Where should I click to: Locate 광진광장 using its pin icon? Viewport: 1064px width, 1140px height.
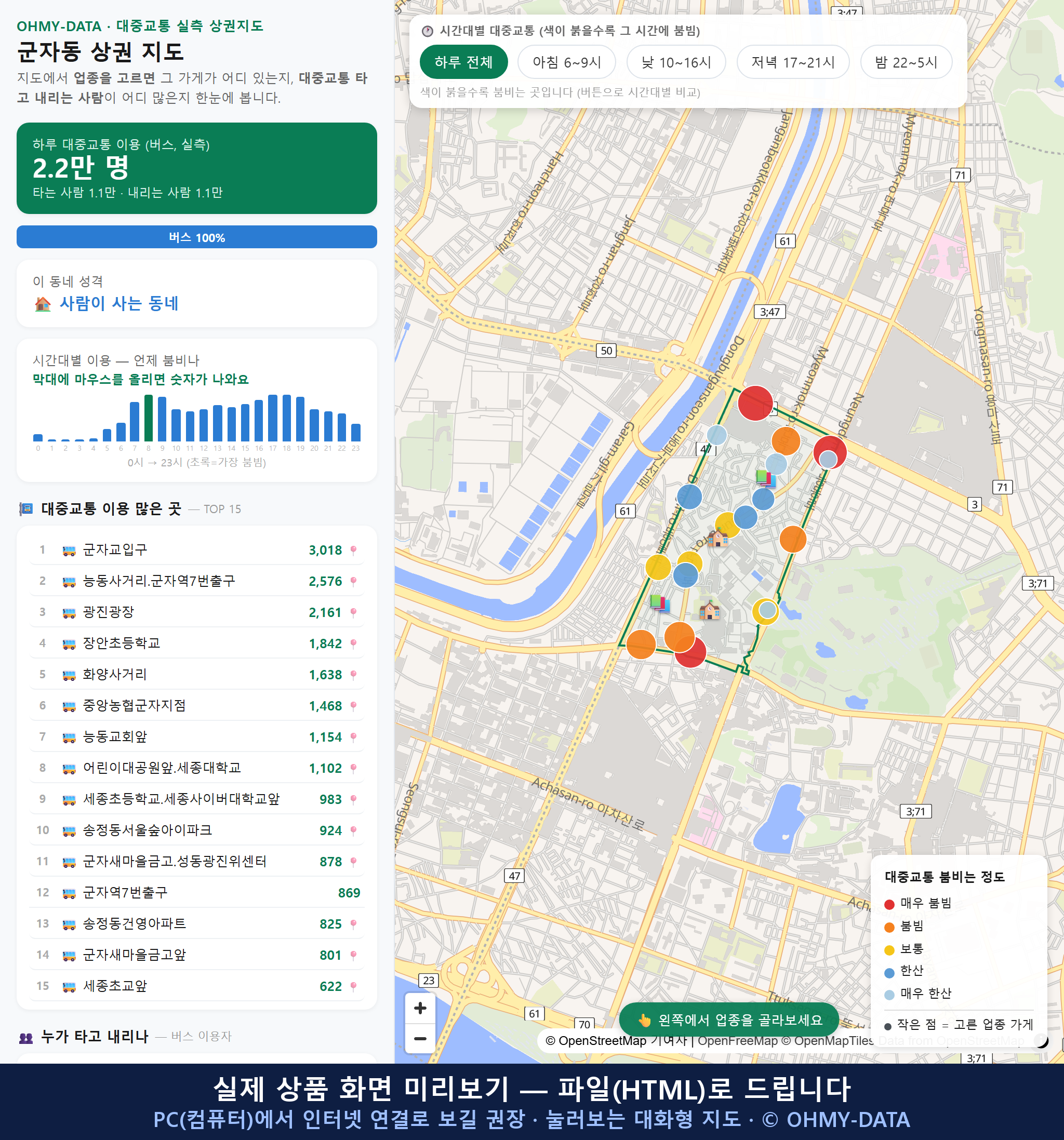click(353, 612)
